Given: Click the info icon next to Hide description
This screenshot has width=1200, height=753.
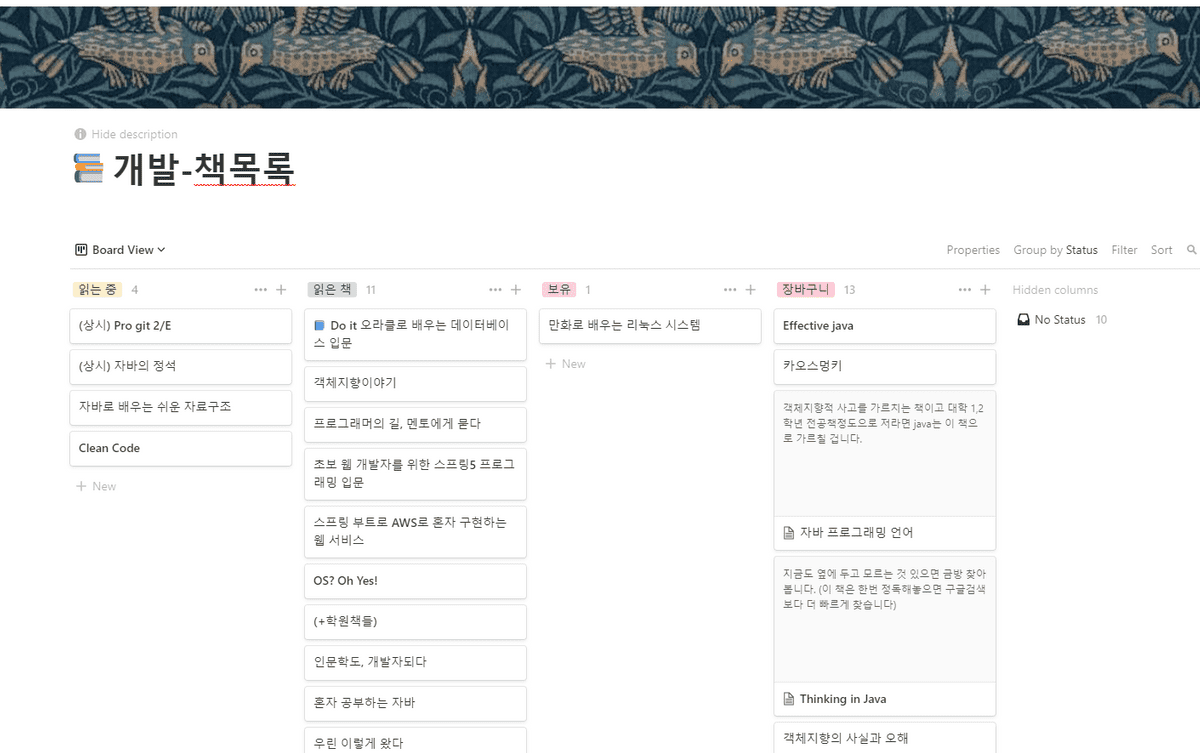Looking at the screenshot, I should click(79, 133).
